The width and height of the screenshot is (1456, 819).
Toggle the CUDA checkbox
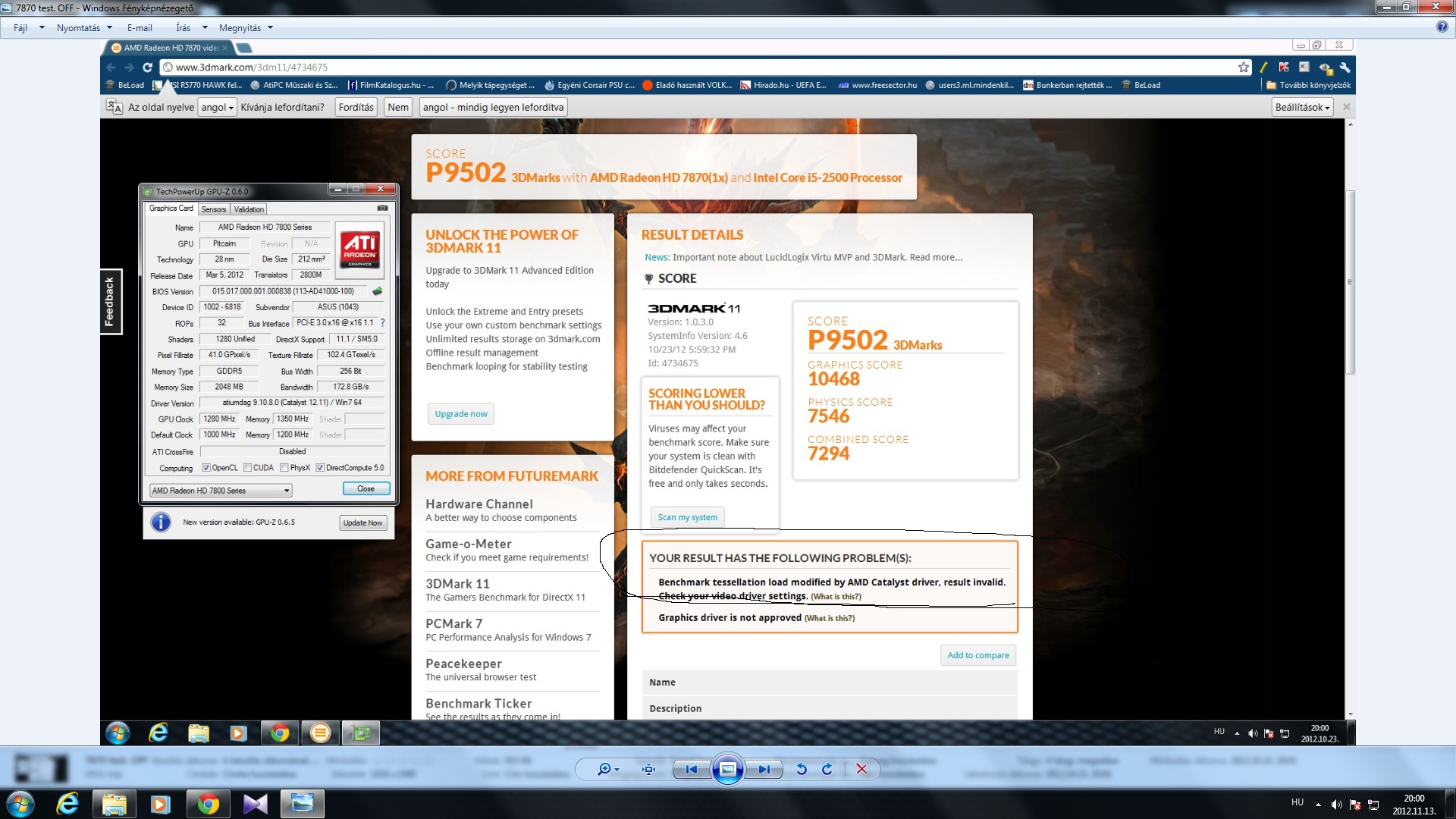tap(247, 468)
